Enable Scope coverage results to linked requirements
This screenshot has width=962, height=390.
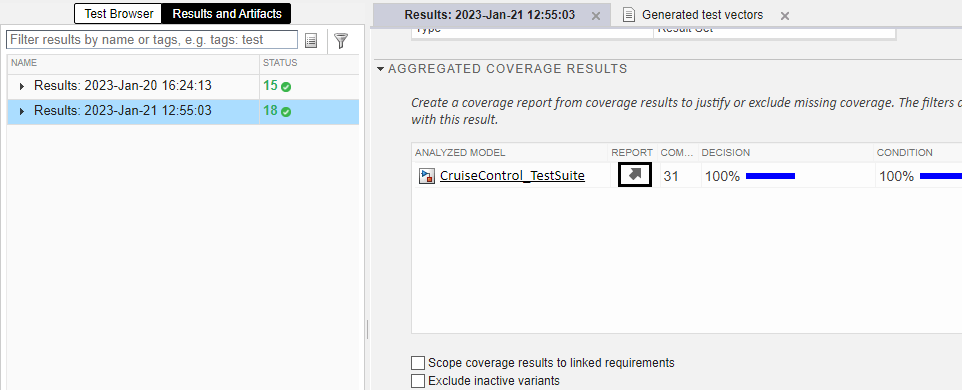click(418, 362)
